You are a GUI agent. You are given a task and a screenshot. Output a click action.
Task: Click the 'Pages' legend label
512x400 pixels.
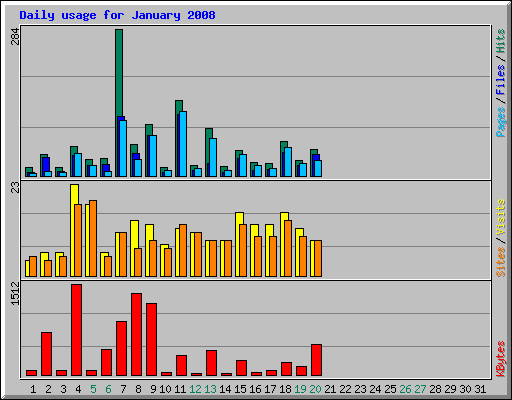point(501,122)
